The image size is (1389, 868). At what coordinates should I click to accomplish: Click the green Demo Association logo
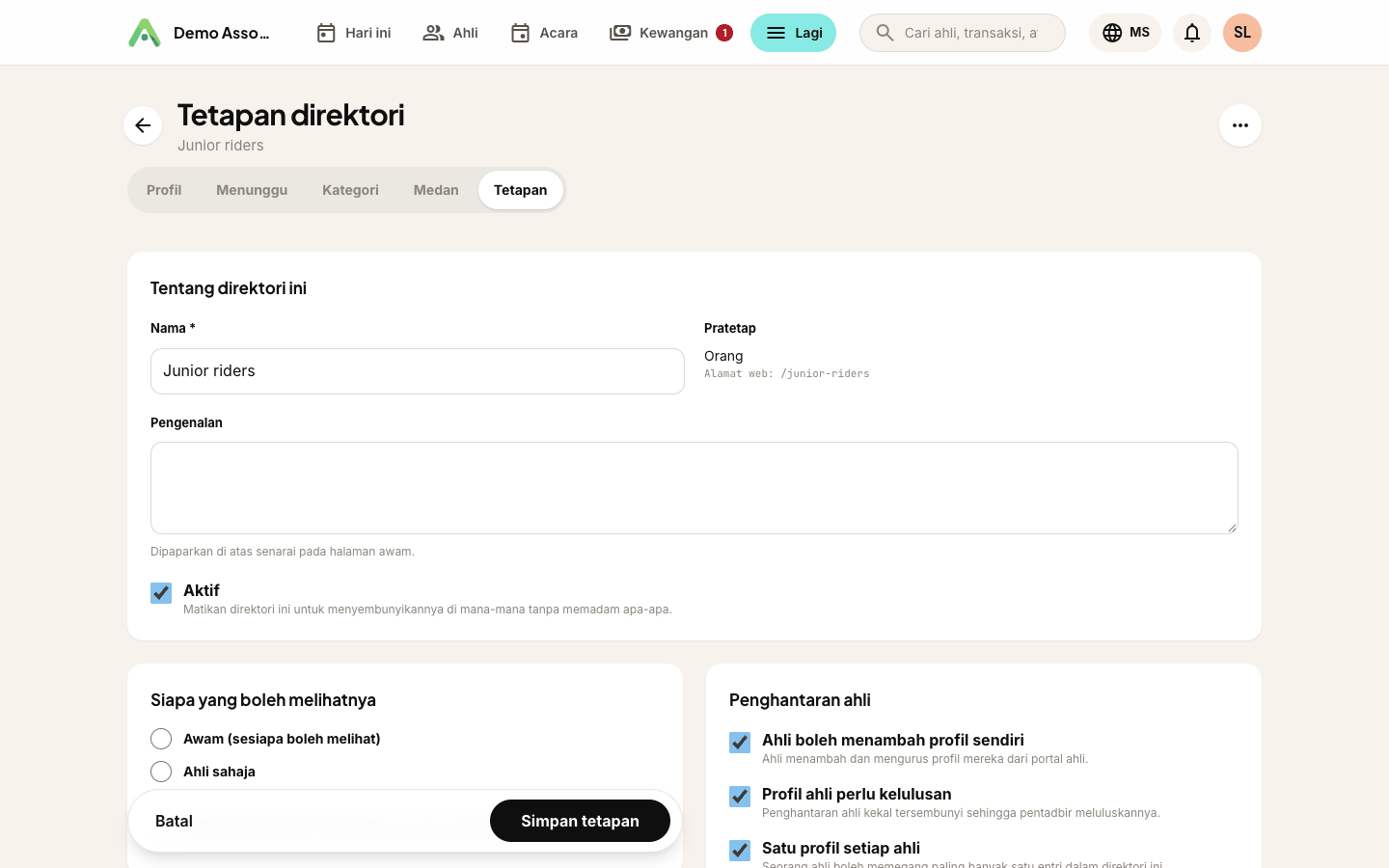[145, 33]
